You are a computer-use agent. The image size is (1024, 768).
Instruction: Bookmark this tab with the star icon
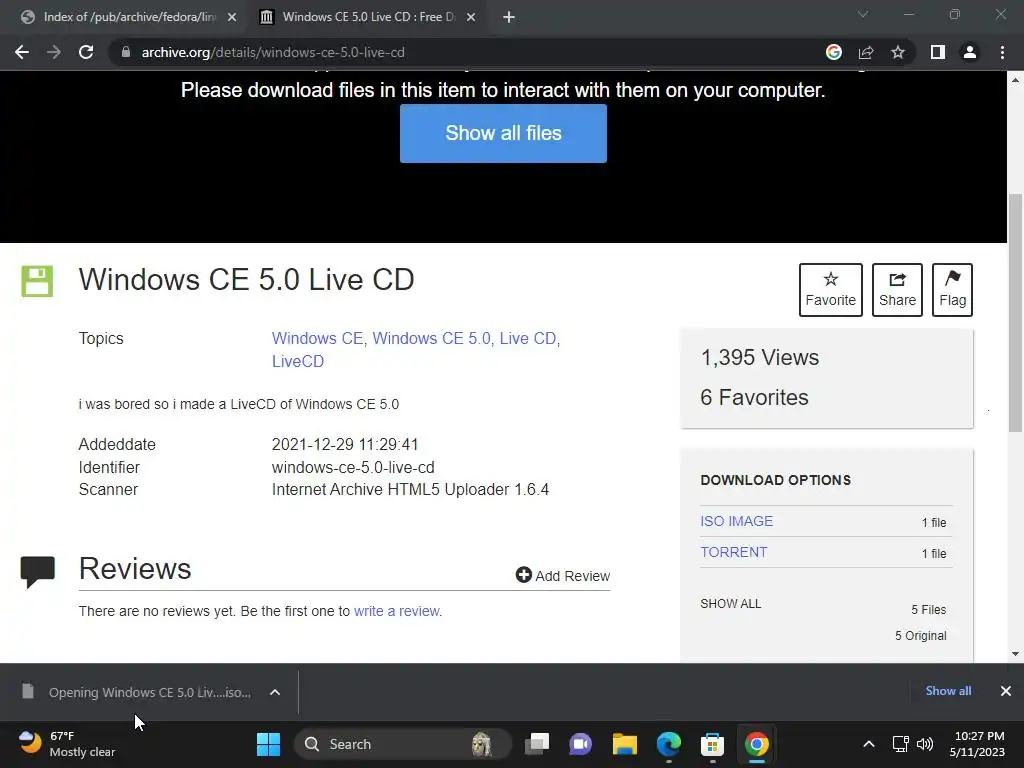(898, 52)
